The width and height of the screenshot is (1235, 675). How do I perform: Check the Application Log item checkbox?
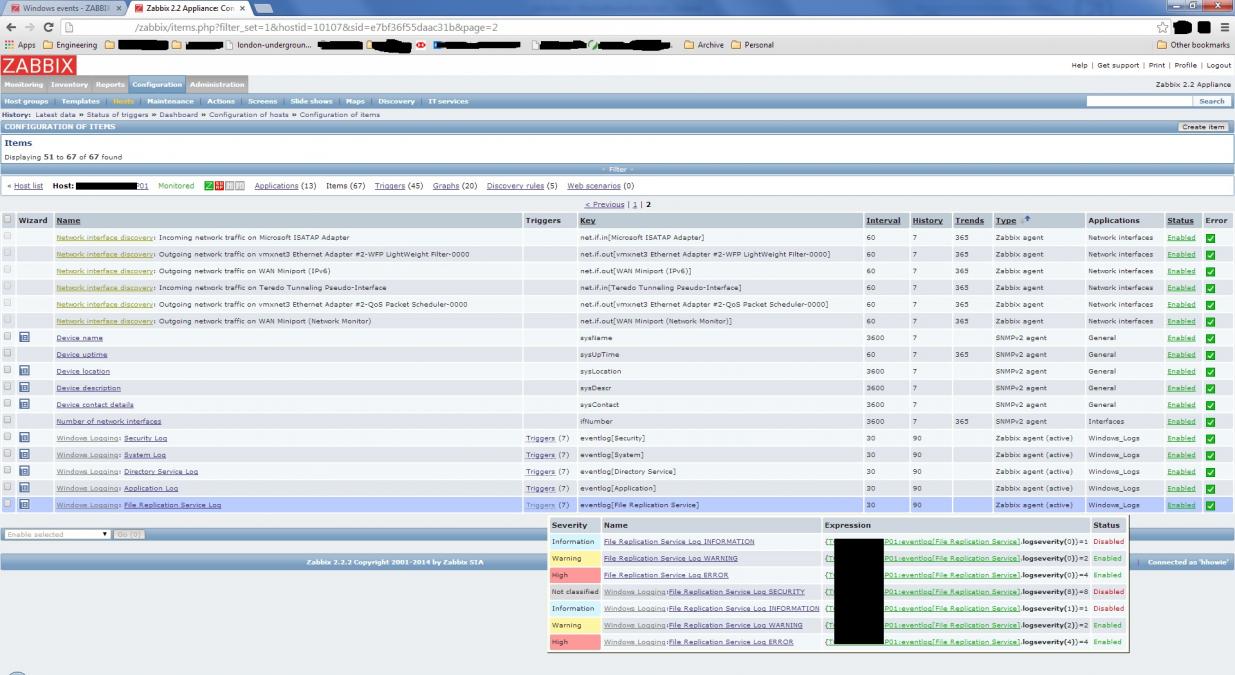(x=8, y=488)
